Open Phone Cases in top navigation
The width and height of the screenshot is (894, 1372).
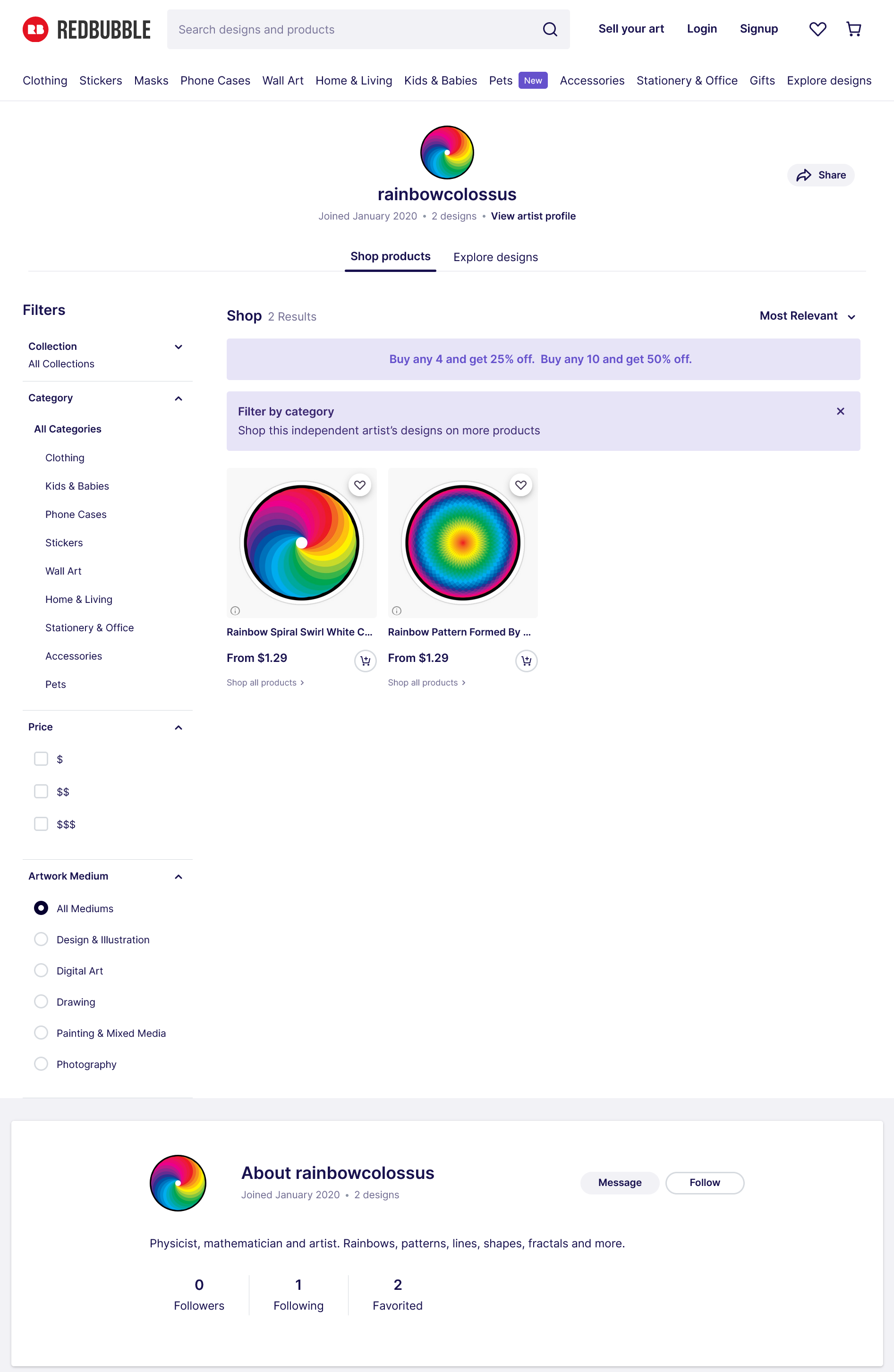[215, 81]
